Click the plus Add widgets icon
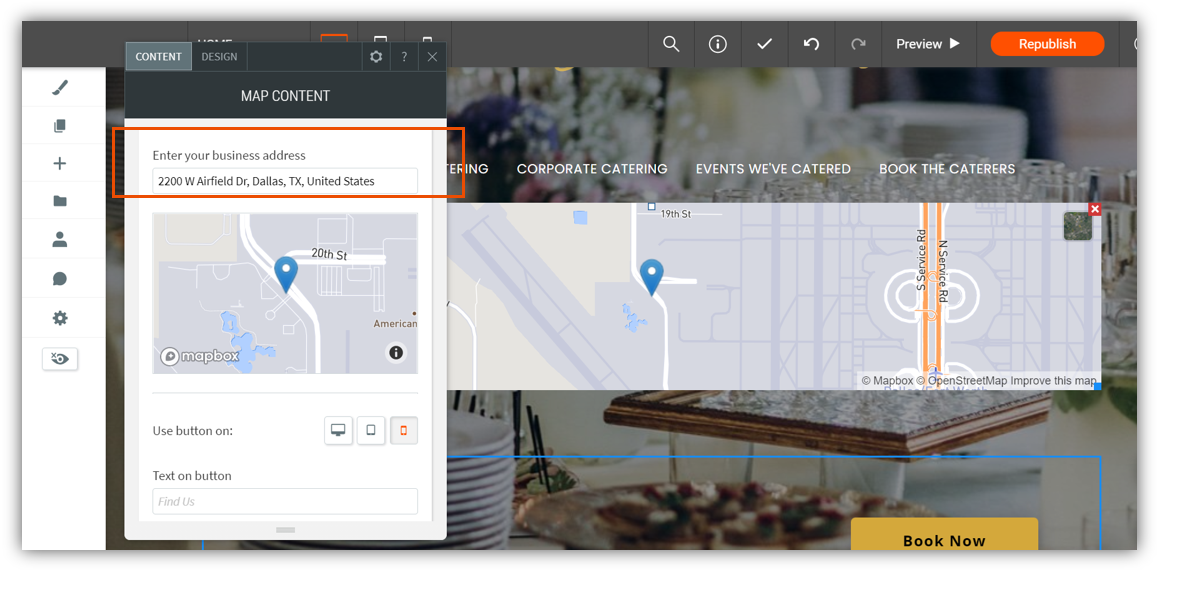Screen dimensions: 1181x590 60,164
